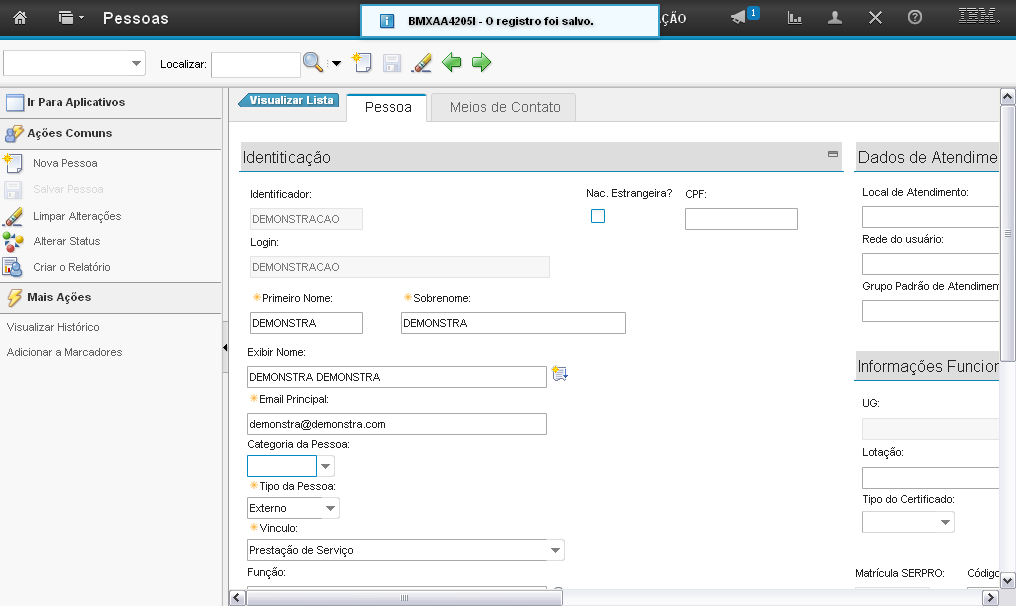1016x607 pixels.
Task: Click the search magnifier next to Localizar
Action: [313, 63]
